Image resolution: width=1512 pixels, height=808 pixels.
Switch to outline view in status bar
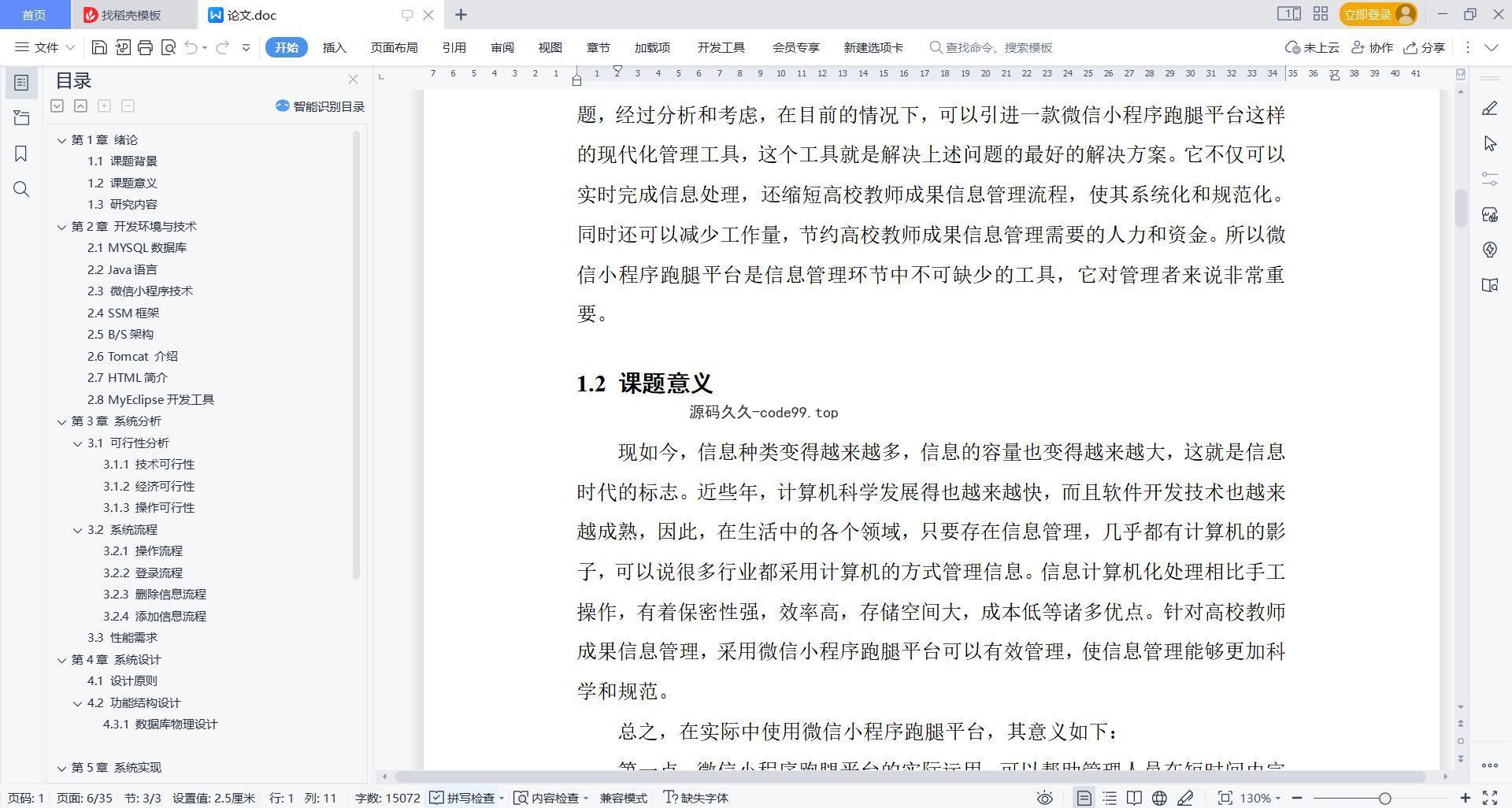[x=1110, y=798]
